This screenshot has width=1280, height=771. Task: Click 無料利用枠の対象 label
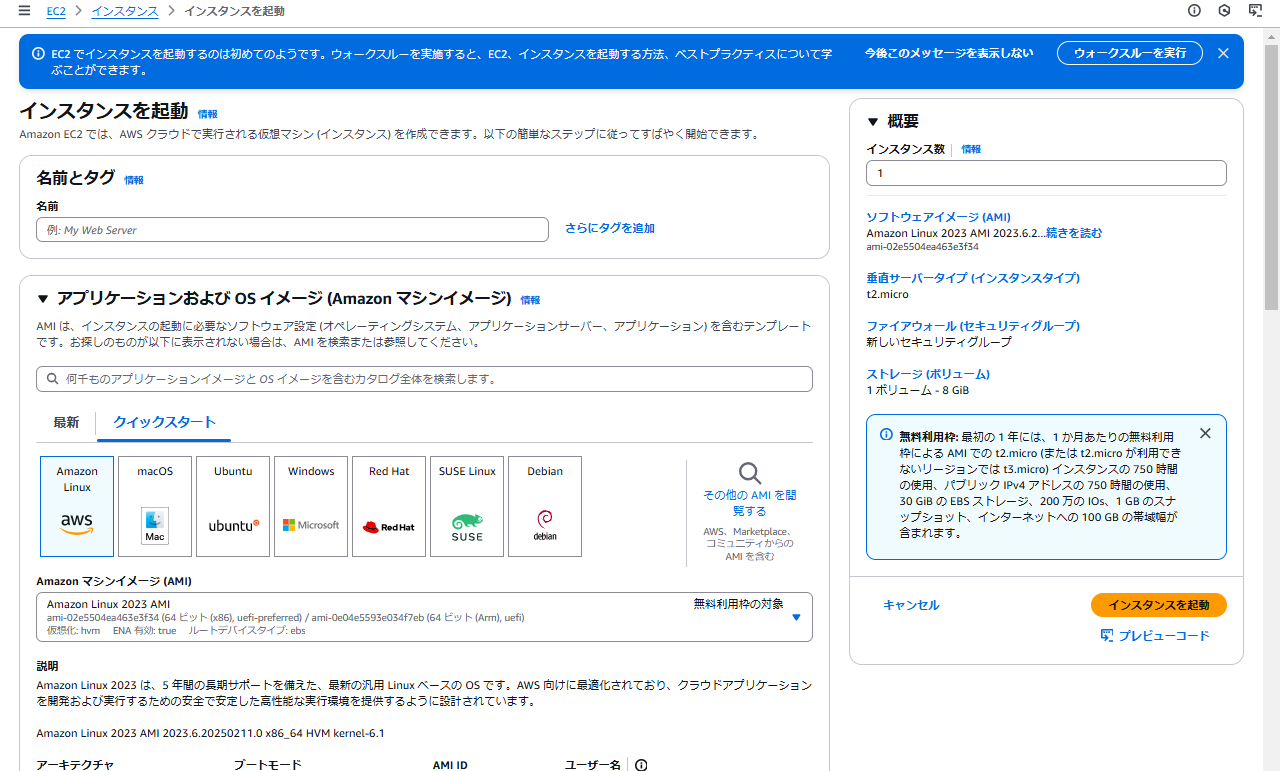[x=739, y=604]
